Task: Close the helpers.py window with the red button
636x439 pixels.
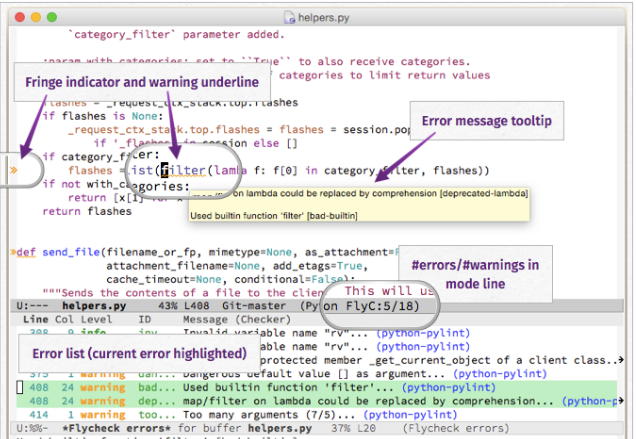Action: (19, 17)
